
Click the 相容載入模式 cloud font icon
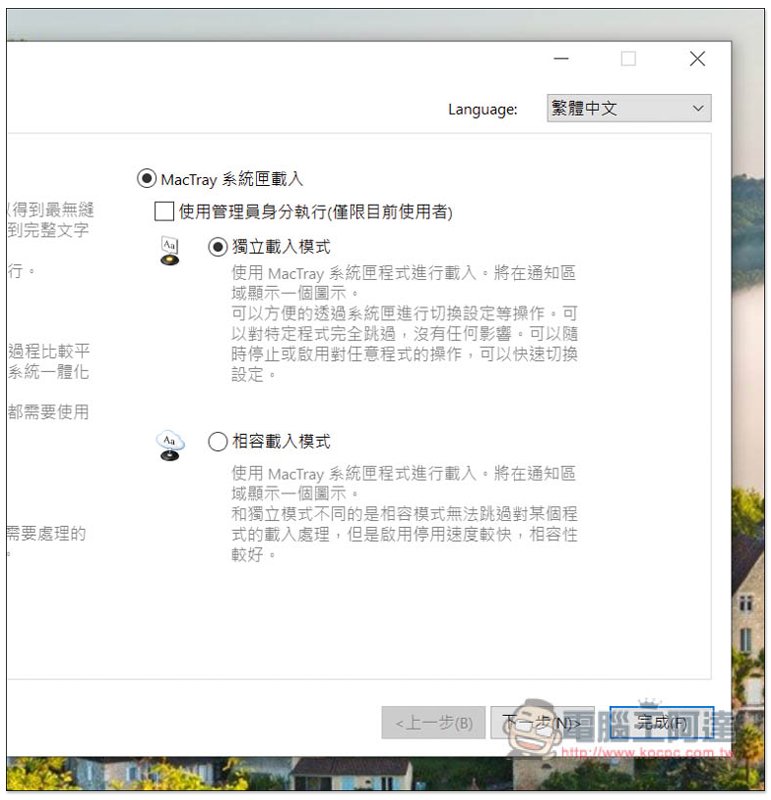pos(170,446)
